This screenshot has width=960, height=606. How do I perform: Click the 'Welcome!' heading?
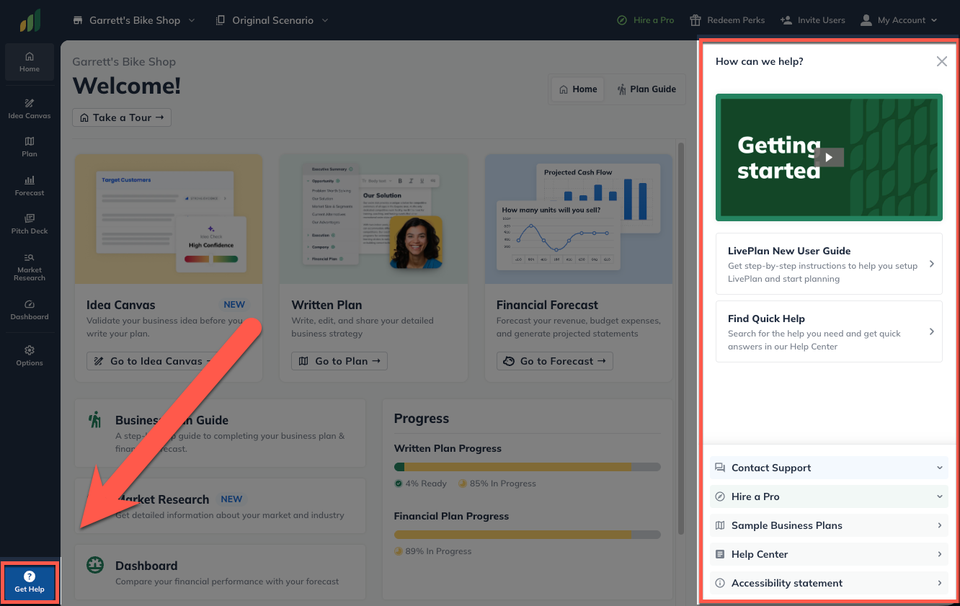(x=127, y=86)
